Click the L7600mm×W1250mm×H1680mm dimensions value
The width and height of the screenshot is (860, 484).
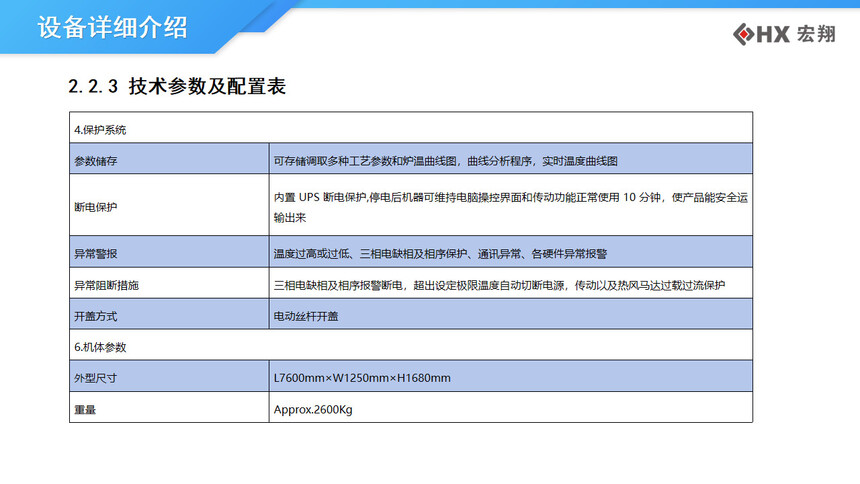click(x=362, y=378)
